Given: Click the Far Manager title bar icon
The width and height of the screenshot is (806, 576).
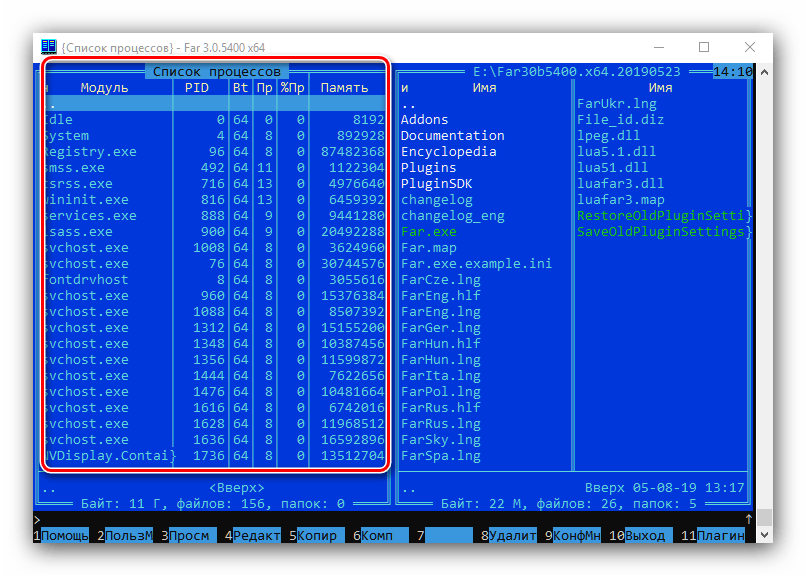Looking at the screenshot, I should (x=49, y=47).
